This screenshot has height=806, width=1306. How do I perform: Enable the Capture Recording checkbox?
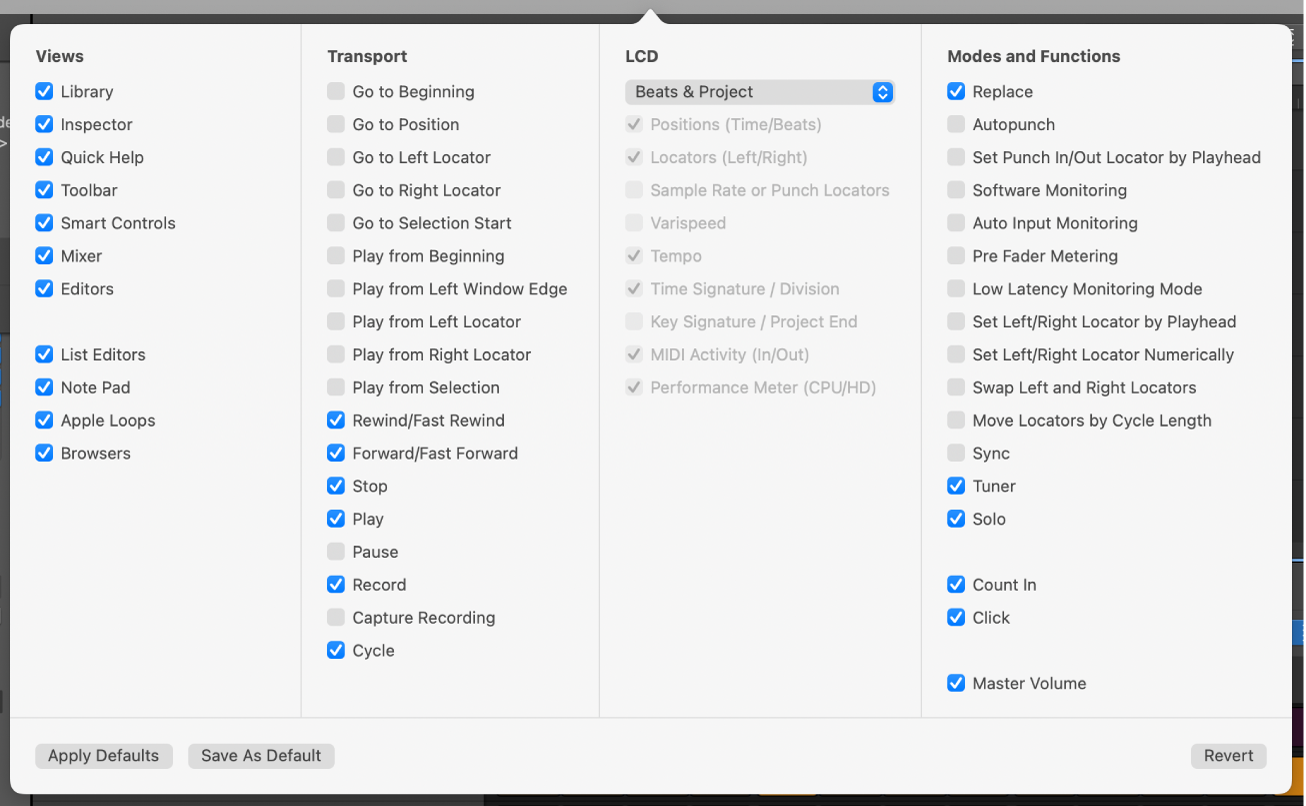tap(336, 618)
